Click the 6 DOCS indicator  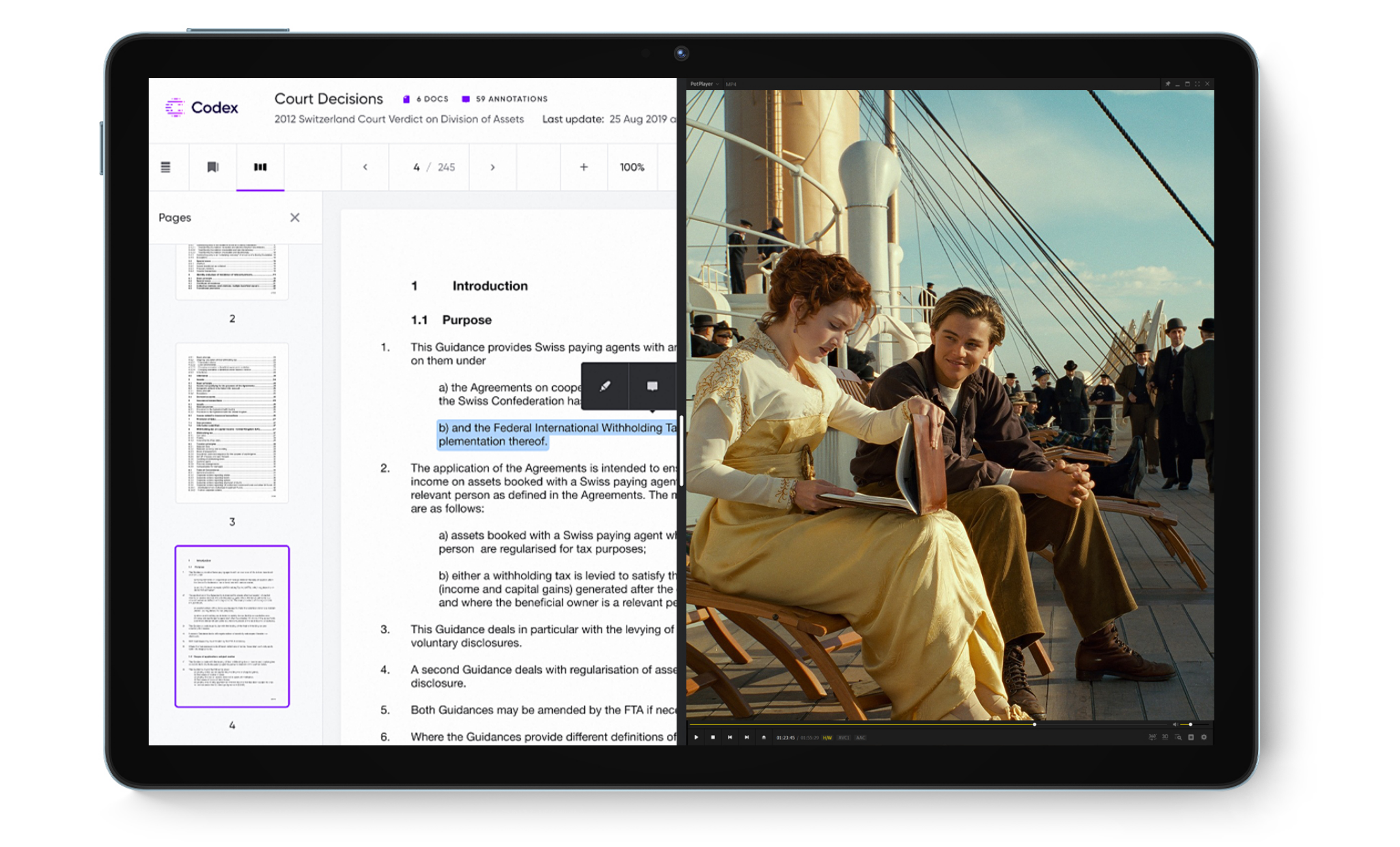(426, 99)
